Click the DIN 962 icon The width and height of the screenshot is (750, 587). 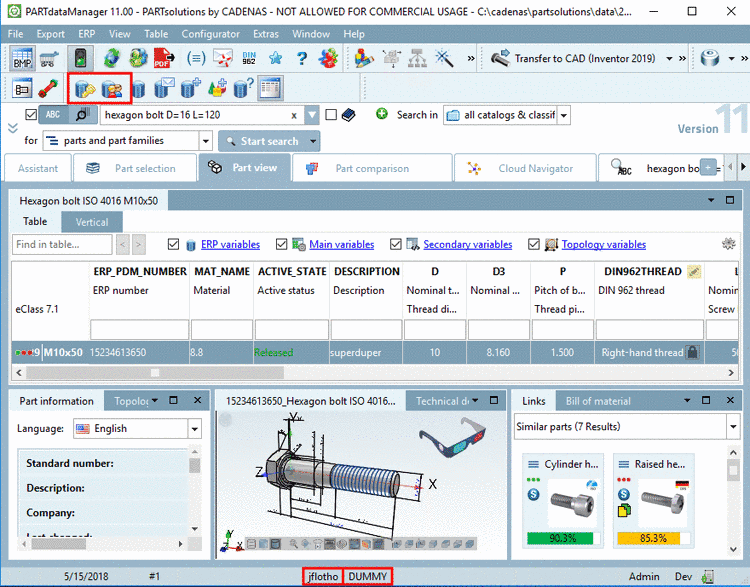point(249,58)
